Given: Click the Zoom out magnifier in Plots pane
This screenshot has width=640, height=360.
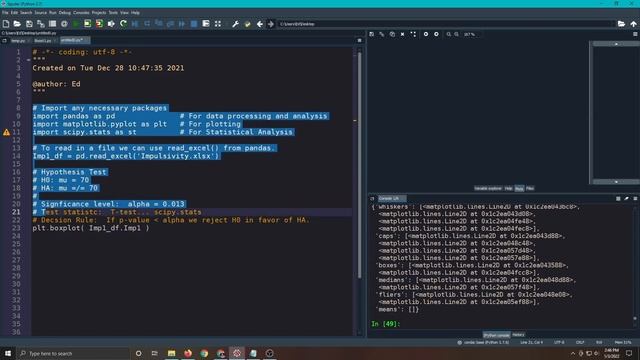Looking at the screenshot, I should click(x=449, y=34).
